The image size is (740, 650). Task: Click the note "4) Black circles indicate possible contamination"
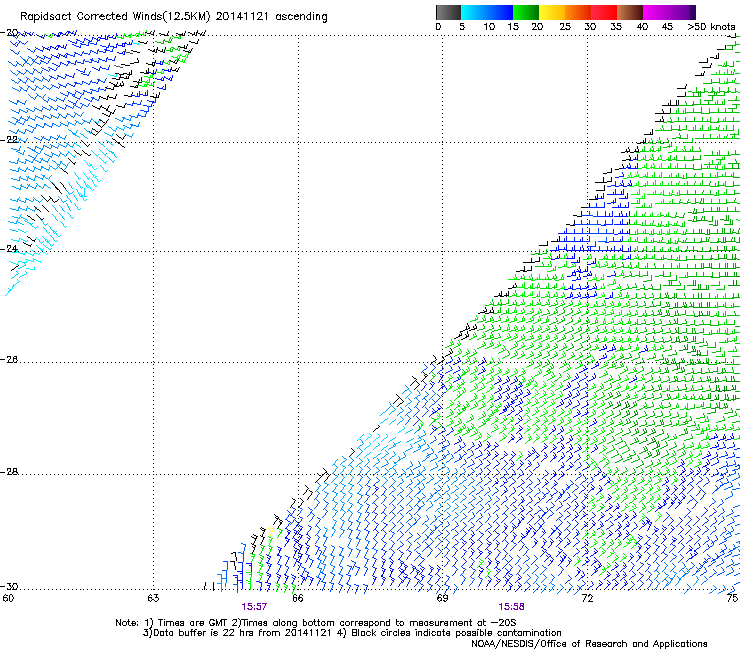(x=449, y=633)
